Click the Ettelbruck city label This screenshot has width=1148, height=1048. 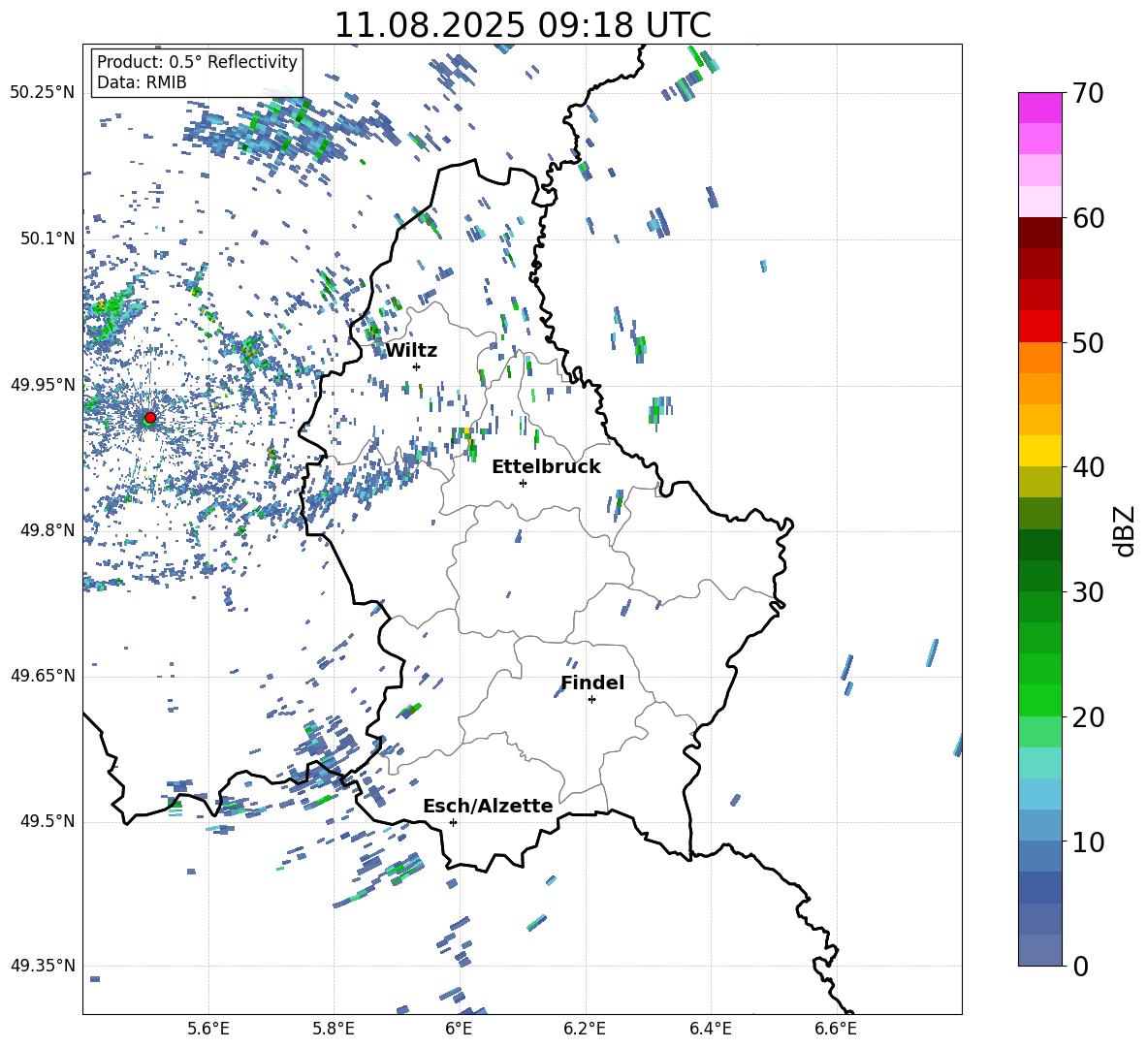546,467
